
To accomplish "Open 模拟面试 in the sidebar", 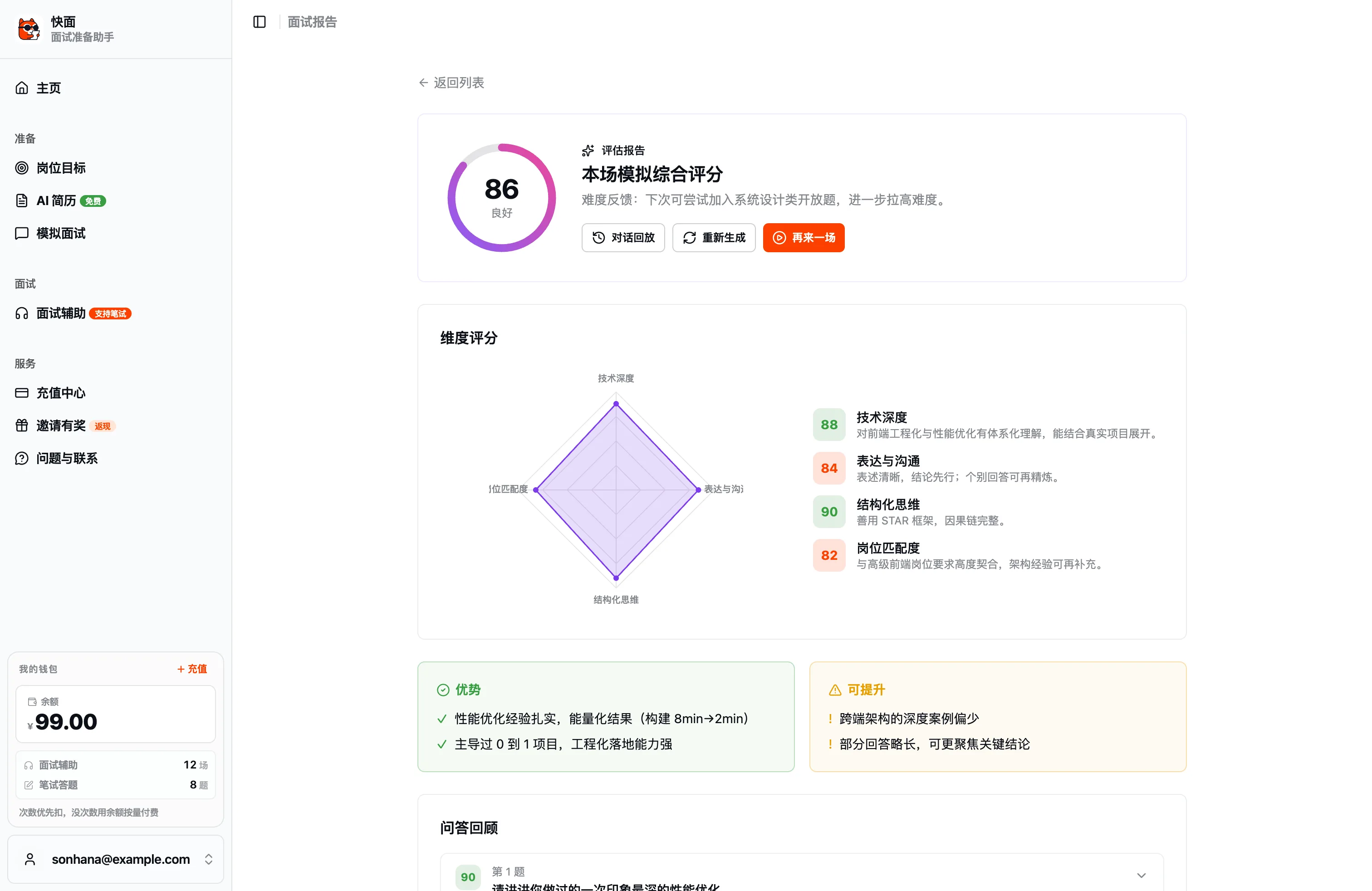I will pyautogui.click(x=115, y=234).
